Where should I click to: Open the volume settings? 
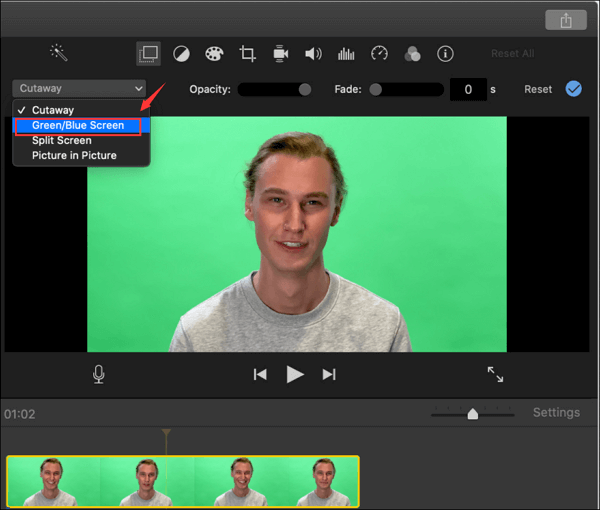[x=313, y=53]
